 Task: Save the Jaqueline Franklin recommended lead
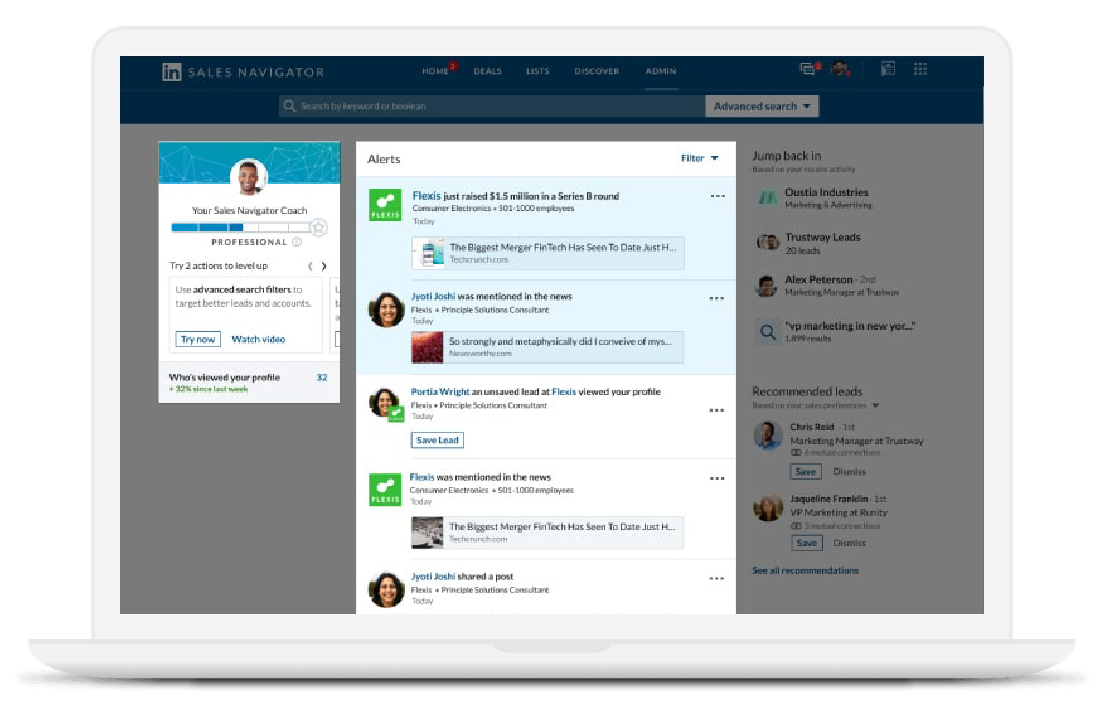[x=806, y=543]
